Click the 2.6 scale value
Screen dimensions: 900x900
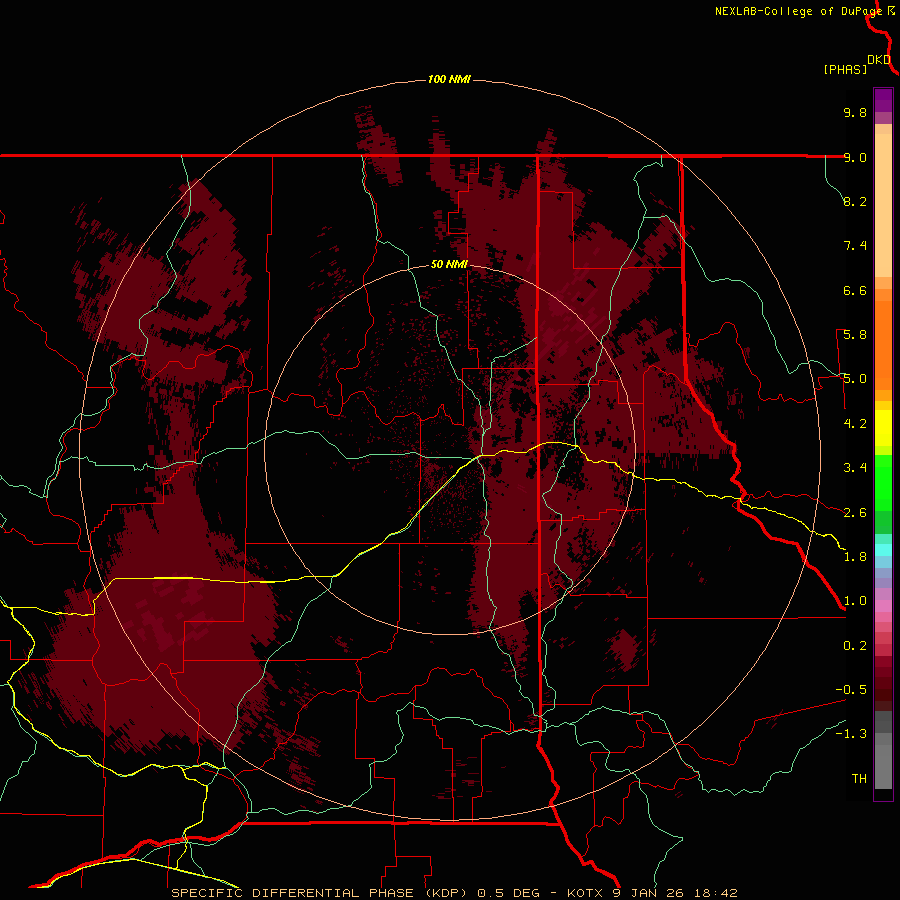[855, 513]
